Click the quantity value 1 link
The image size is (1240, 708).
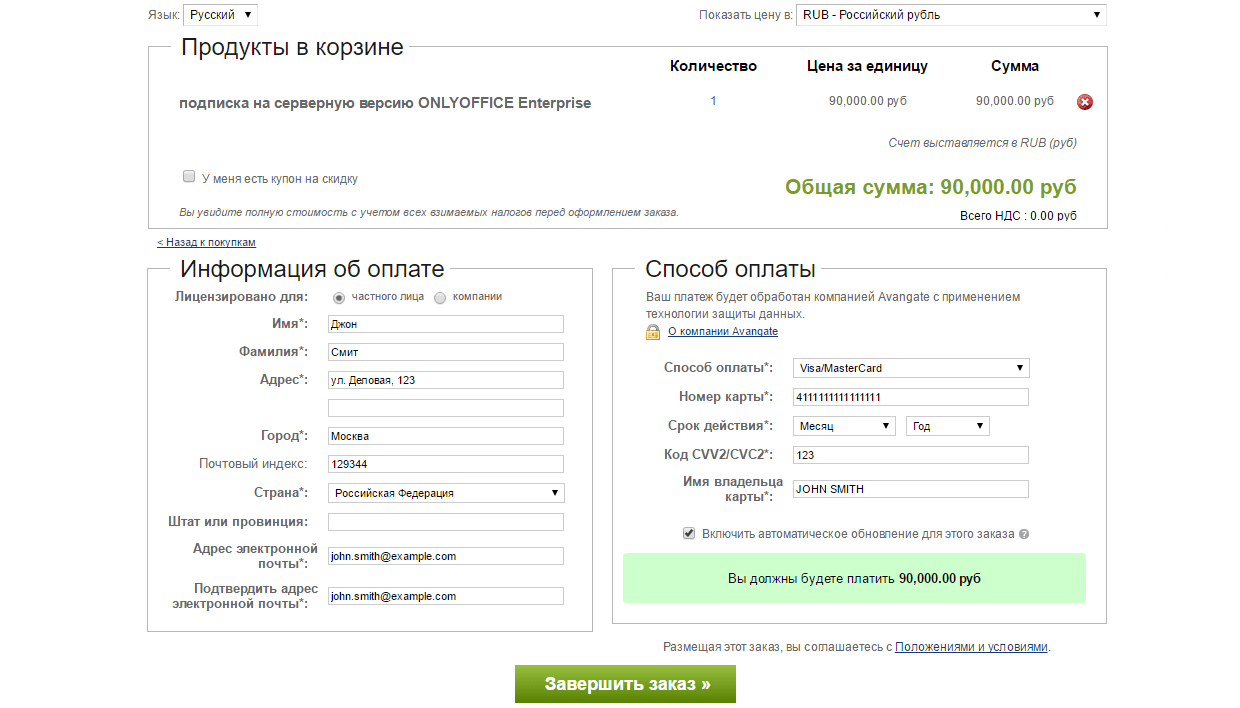click(x=713, y=101)
